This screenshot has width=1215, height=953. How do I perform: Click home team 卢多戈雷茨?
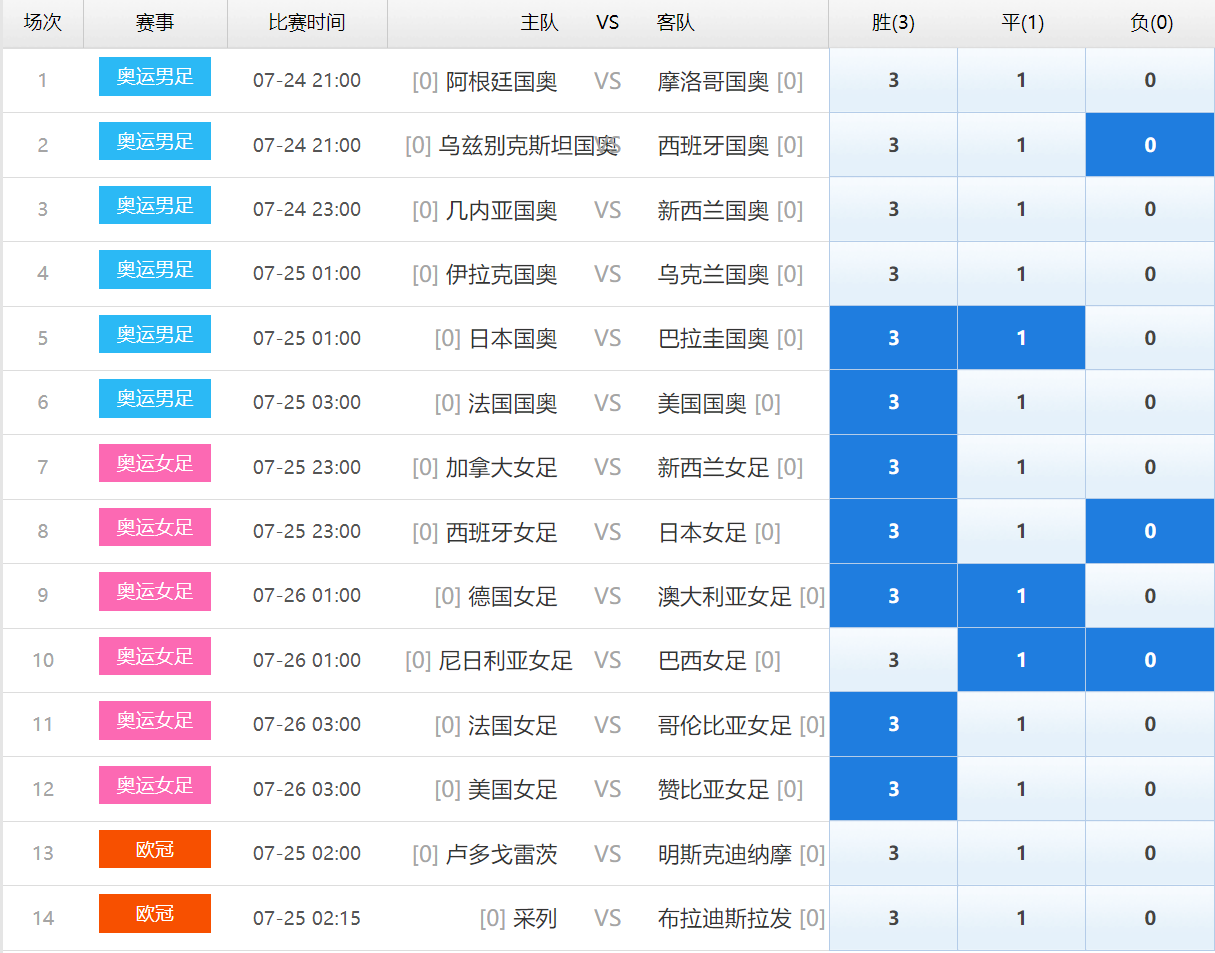[502, 854]
